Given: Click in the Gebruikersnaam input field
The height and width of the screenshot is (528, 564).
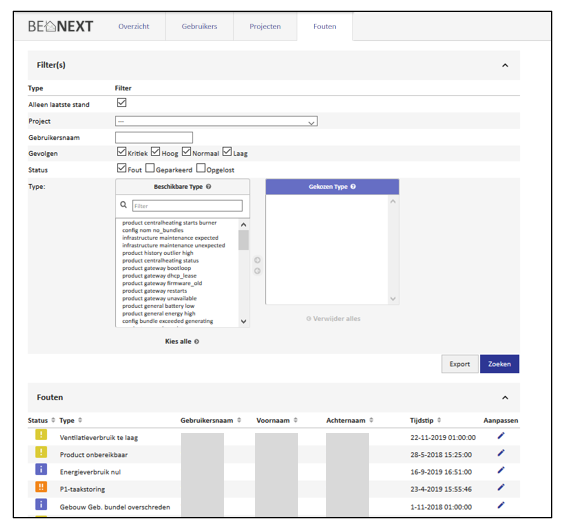Looking at the screenshot, I should click(x=154, y=137).
